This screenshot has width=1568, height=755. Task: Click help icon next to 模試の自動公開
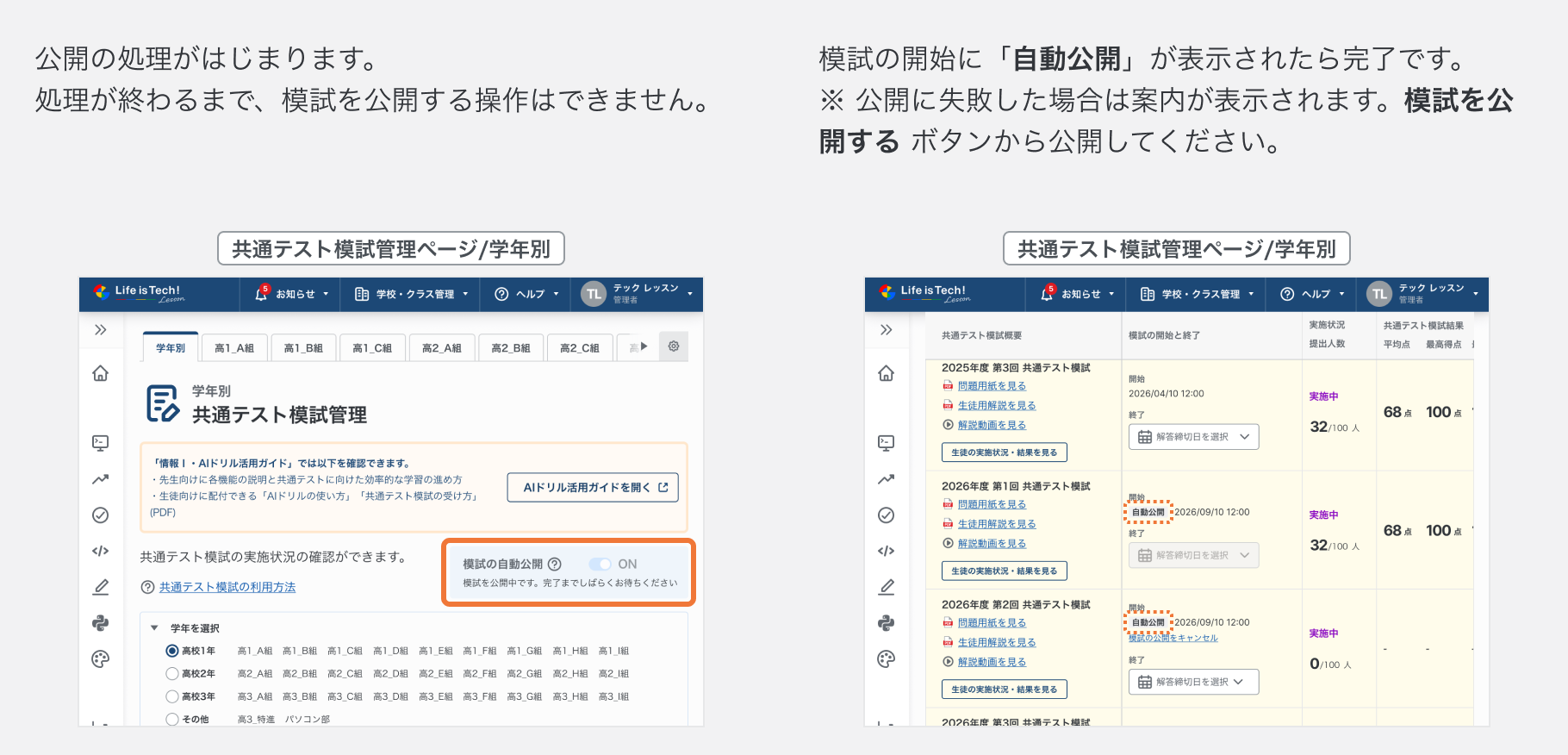click(555, 564)
